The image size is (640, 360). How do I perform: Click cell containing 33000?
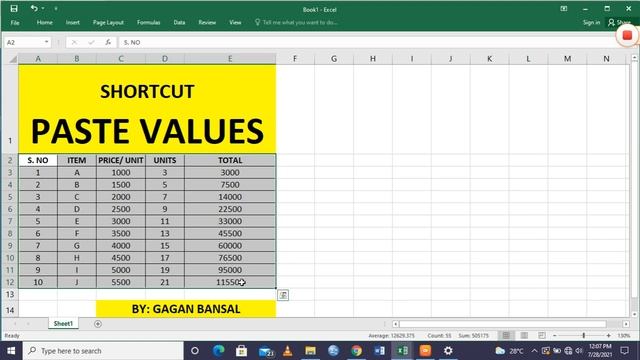point(230,221)
